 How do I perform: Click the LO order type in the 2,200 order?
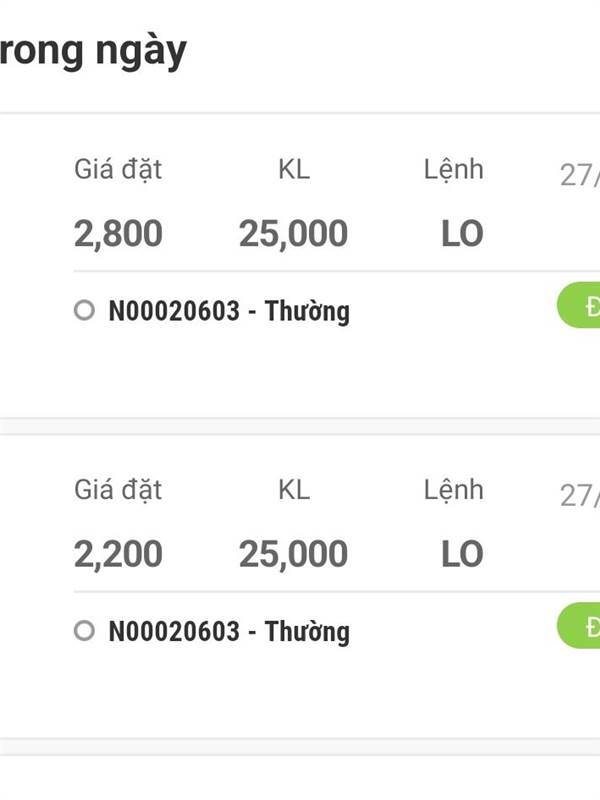coord(462,554)
